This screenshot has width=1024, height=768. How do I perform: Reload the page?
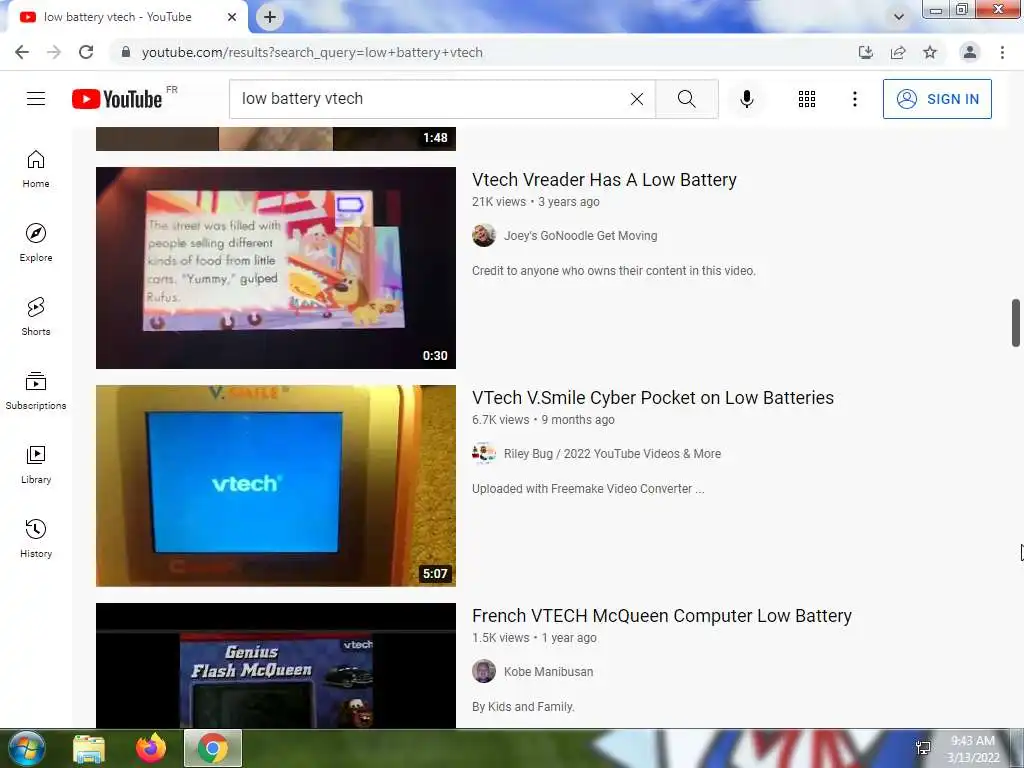(86, 52)
